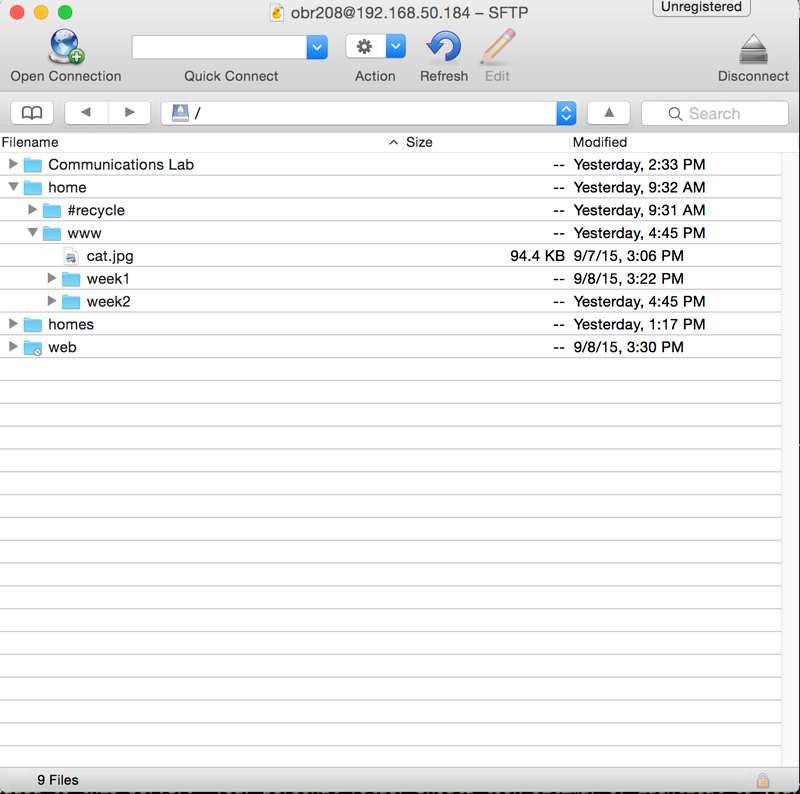
Task: Click the 9 Files status text
Action: pos(58,780)
